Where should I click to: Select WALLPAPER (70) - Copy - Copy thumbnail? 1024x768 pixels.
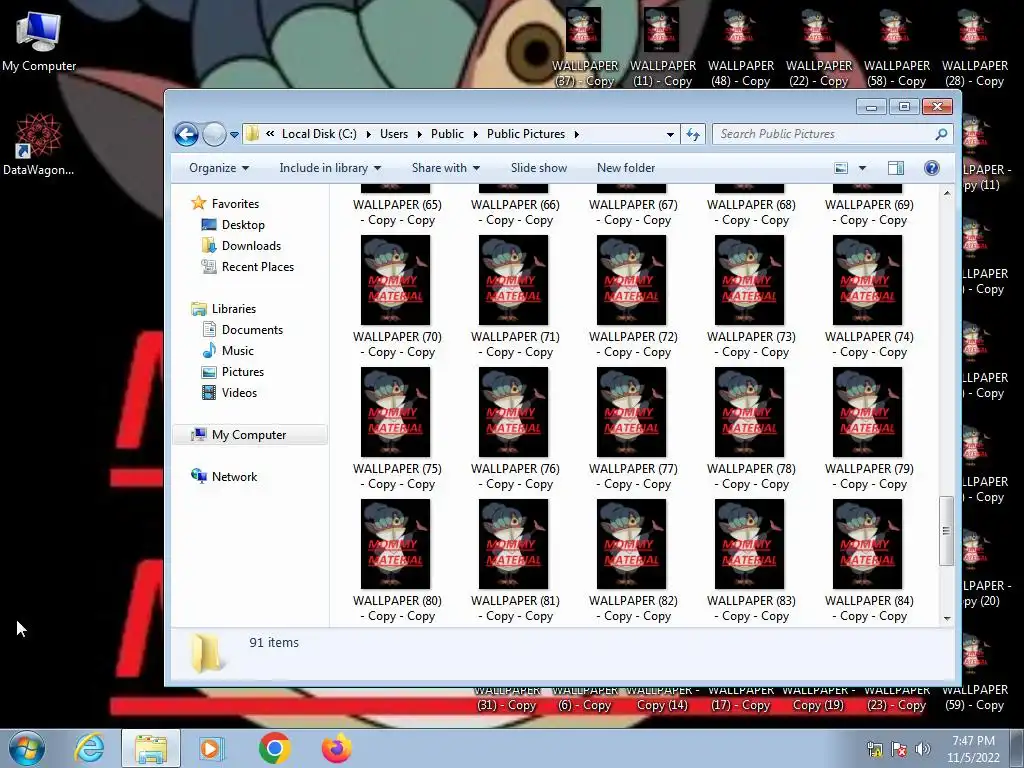[x=396, y=280]
